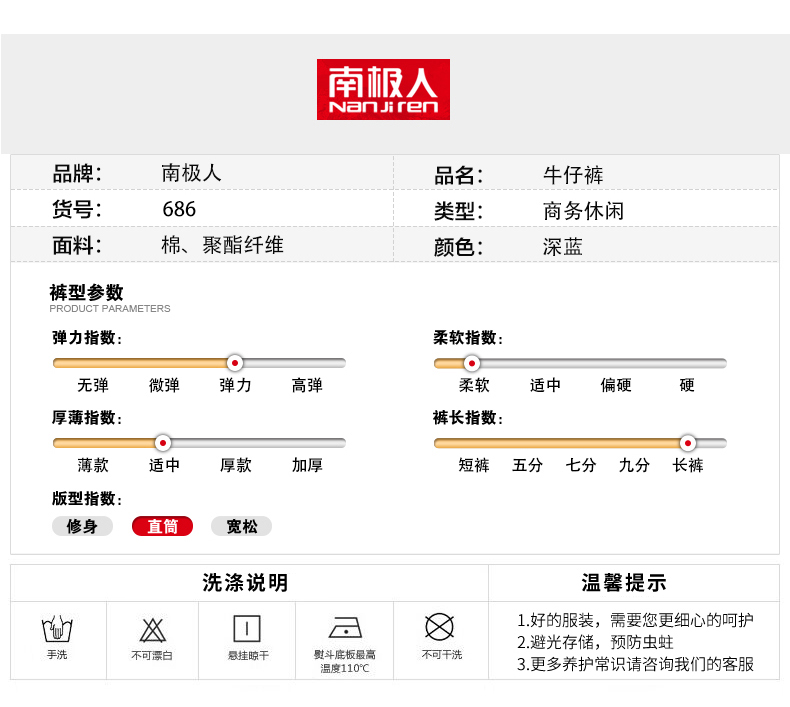Image resolution: width=790 pixels, height=707 pixels.
Task: Click the brand value 南极人 in table
Action: point(191,173)
